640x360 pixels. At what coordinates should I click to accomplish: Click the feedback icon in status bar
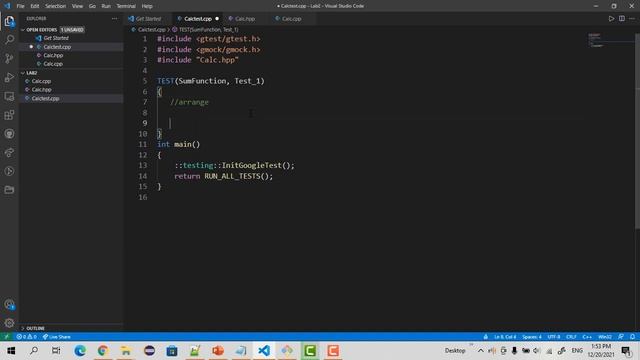[x=621, y=337]
